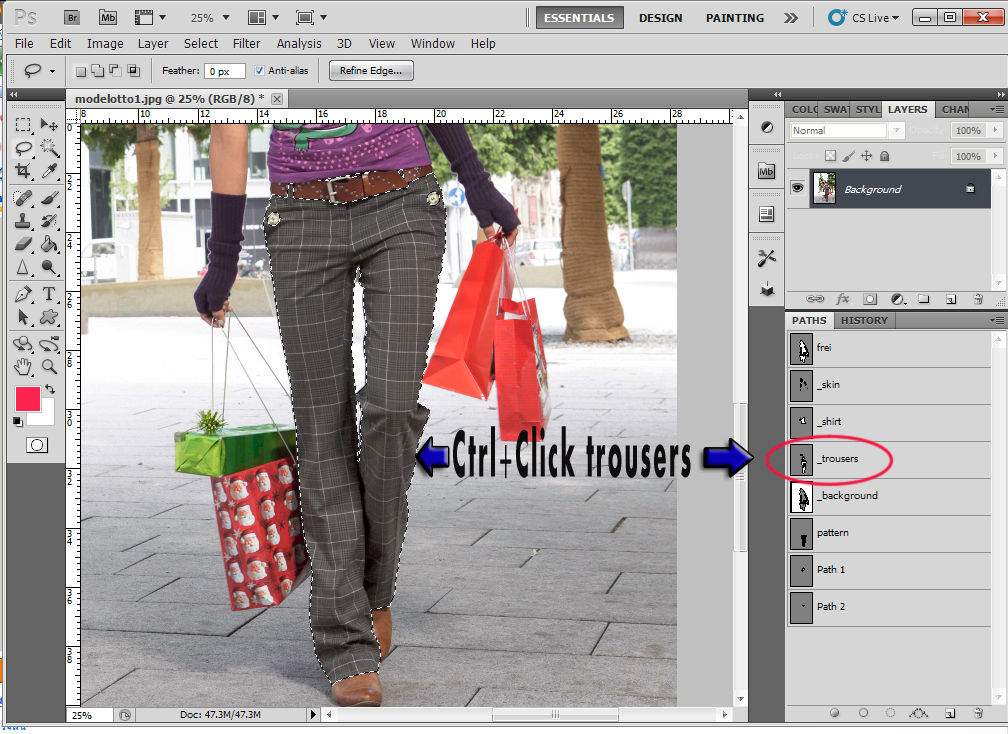Select the Brush tool

click(x=49, y=198)
